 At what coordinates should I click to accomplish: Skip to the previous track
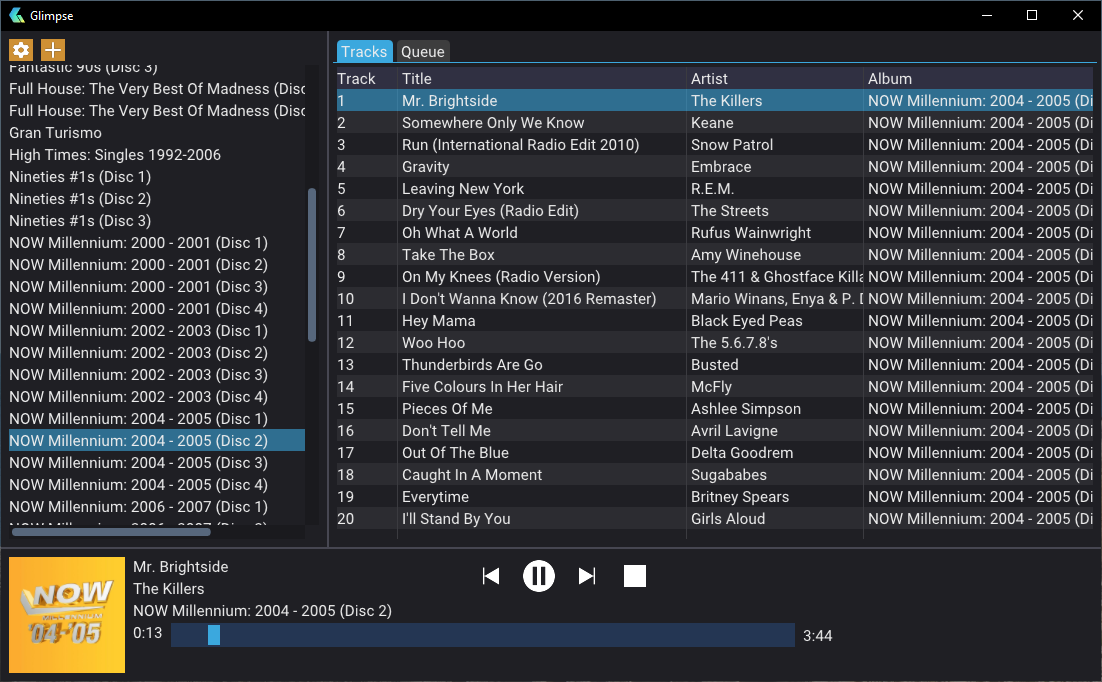click(491, 577)
